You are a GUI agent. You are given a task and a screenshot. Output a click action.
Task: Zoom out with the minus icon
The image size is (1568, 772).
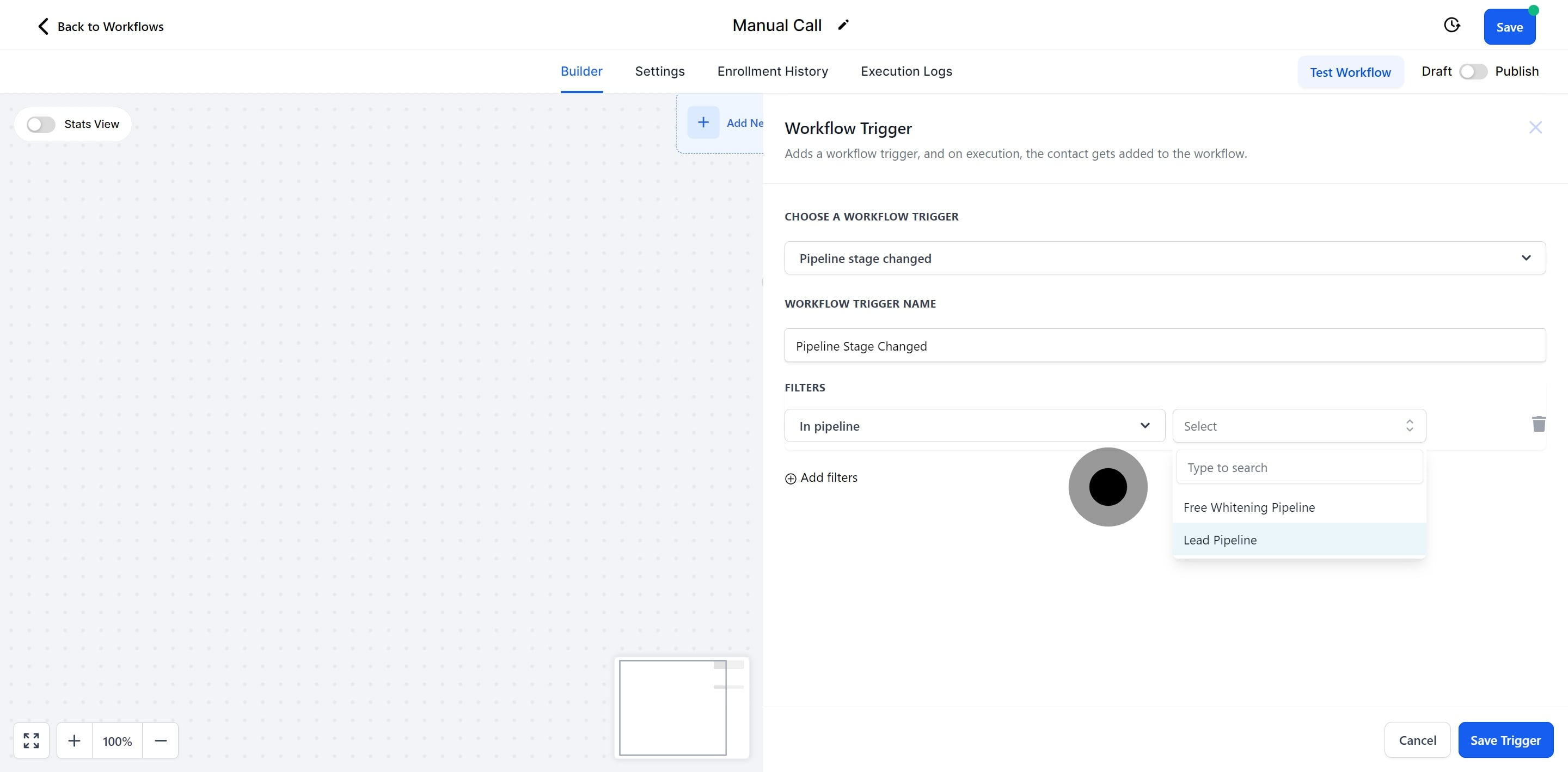161,740
